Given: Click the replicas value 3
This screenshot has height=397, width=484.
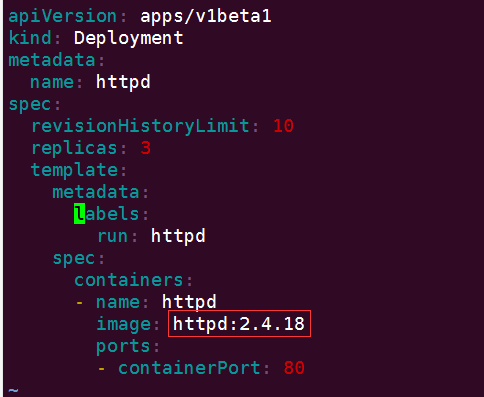Looking at the screenshot, I should click(x=145, y=148).
